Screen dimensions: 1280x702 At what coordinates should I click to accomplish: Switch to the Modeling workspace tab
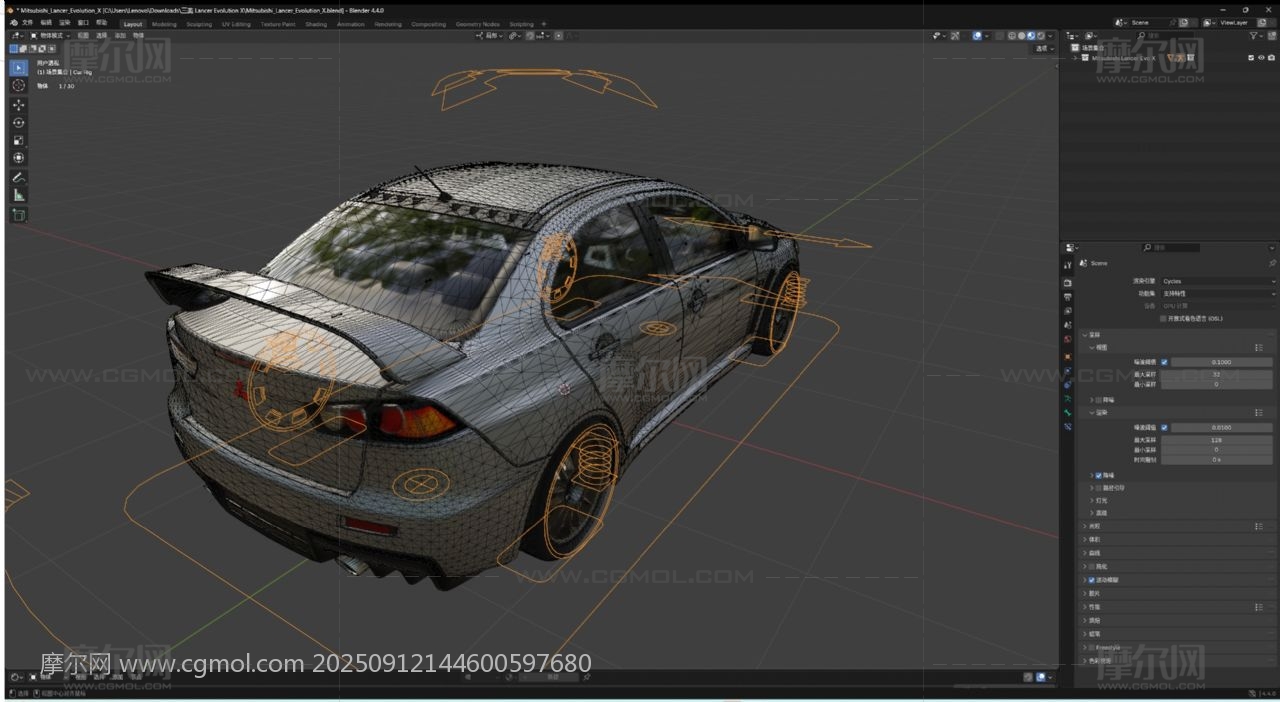tap(164, 24)
